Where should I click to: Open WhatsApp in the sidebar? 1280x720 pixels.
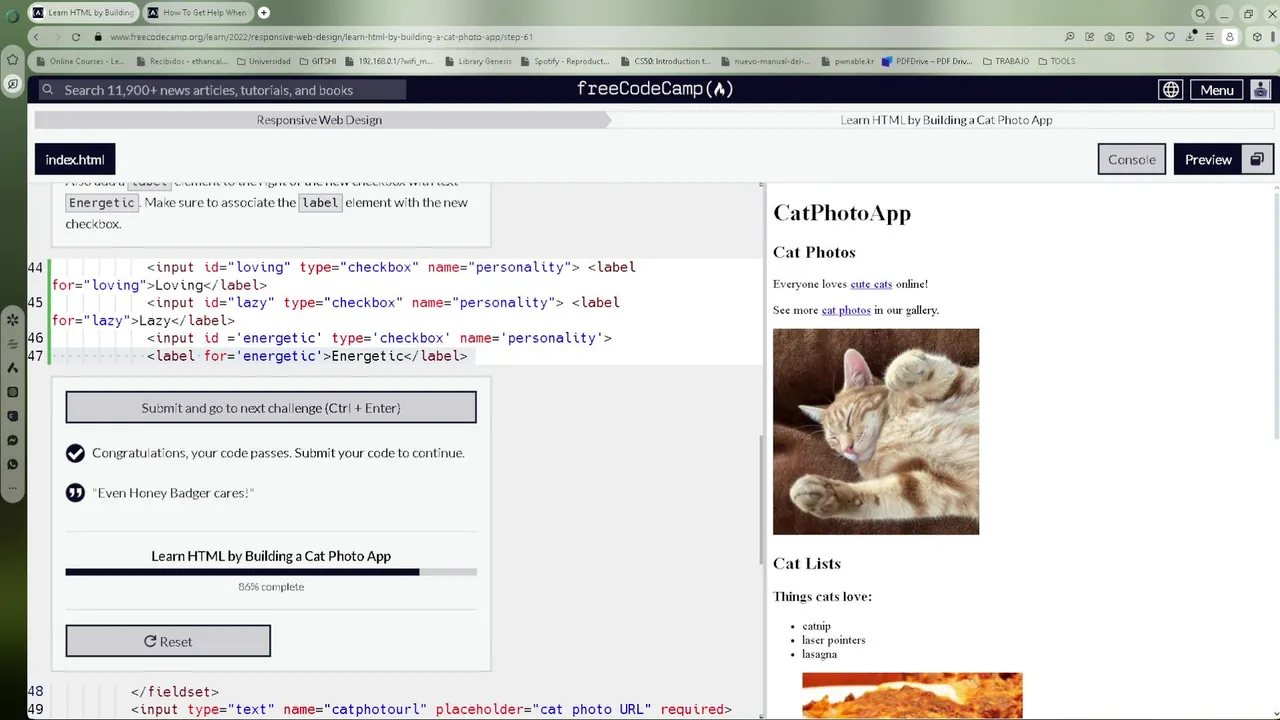point(12,464)
